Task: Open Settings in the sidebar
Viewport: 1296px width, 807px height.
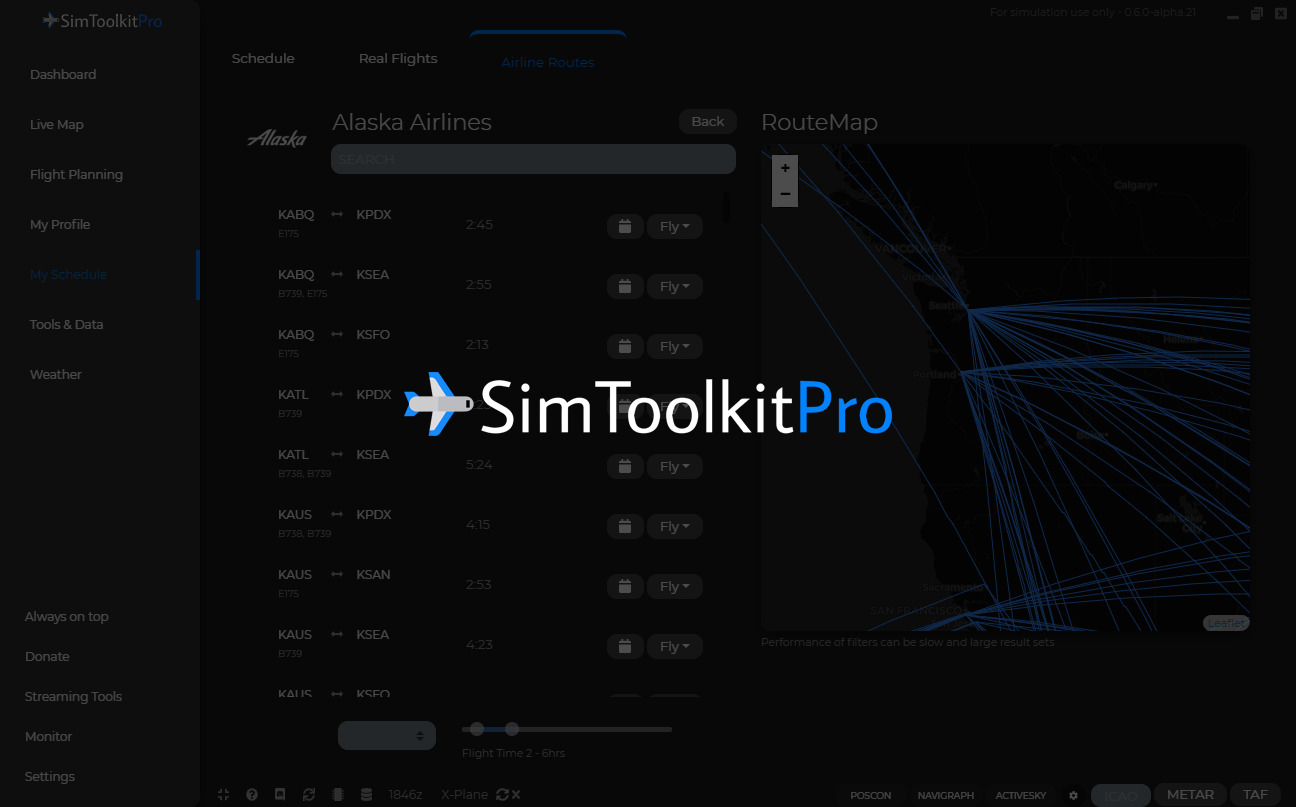Action: pyautogui.click(x=50, y=777)
